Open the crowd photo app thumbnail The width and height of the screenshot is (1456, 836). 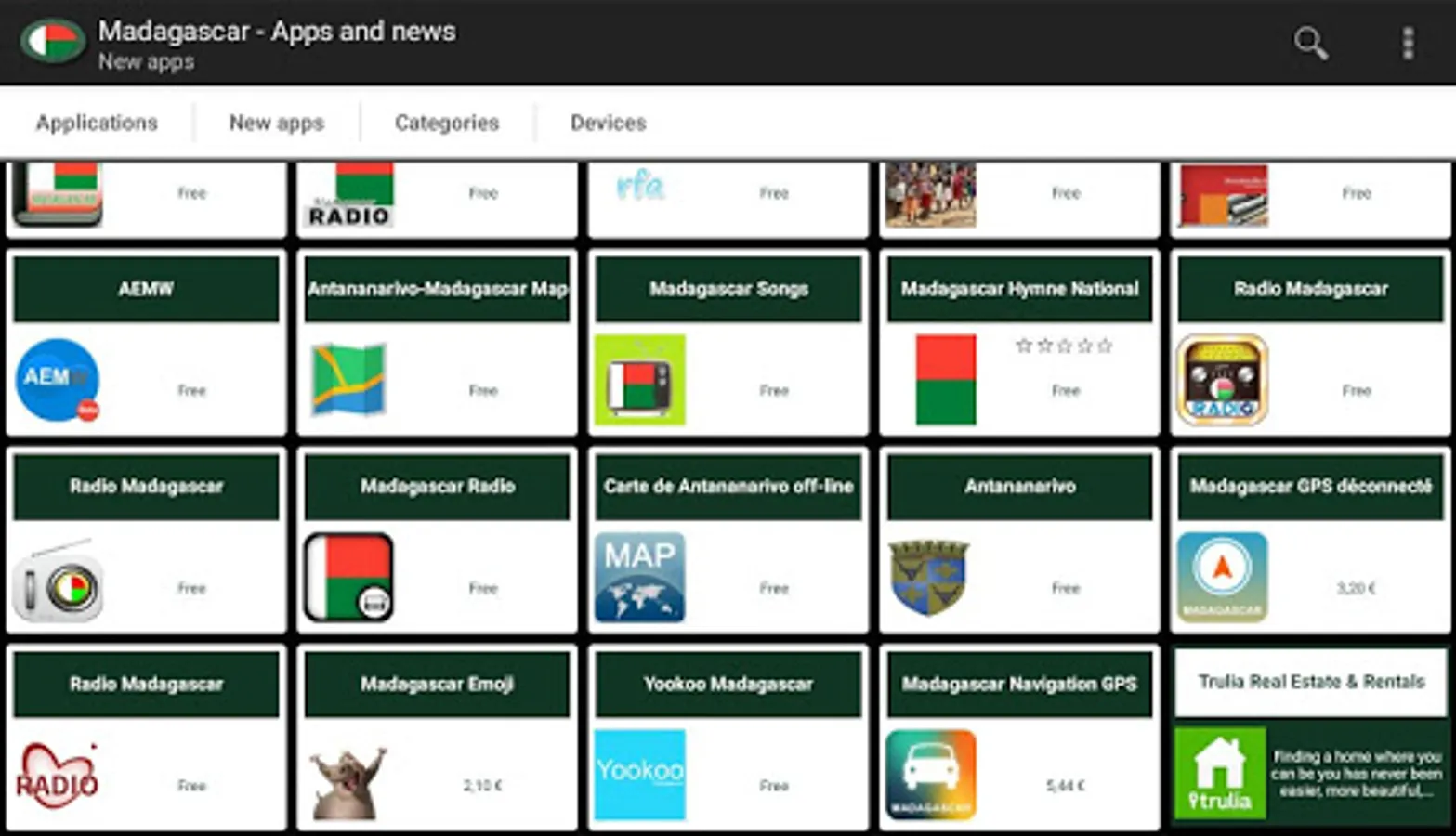coord(931,195)
